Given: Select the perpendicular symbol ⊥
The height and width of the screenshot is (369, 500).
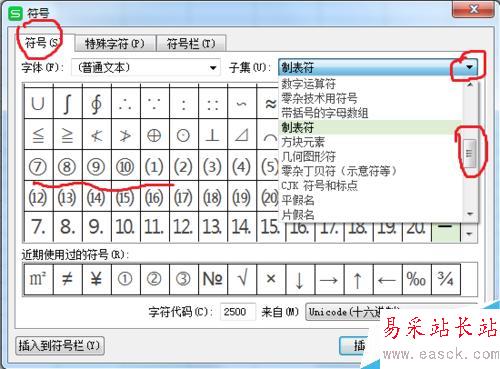Looking at the screenshot, I should (x=213, y=135).
